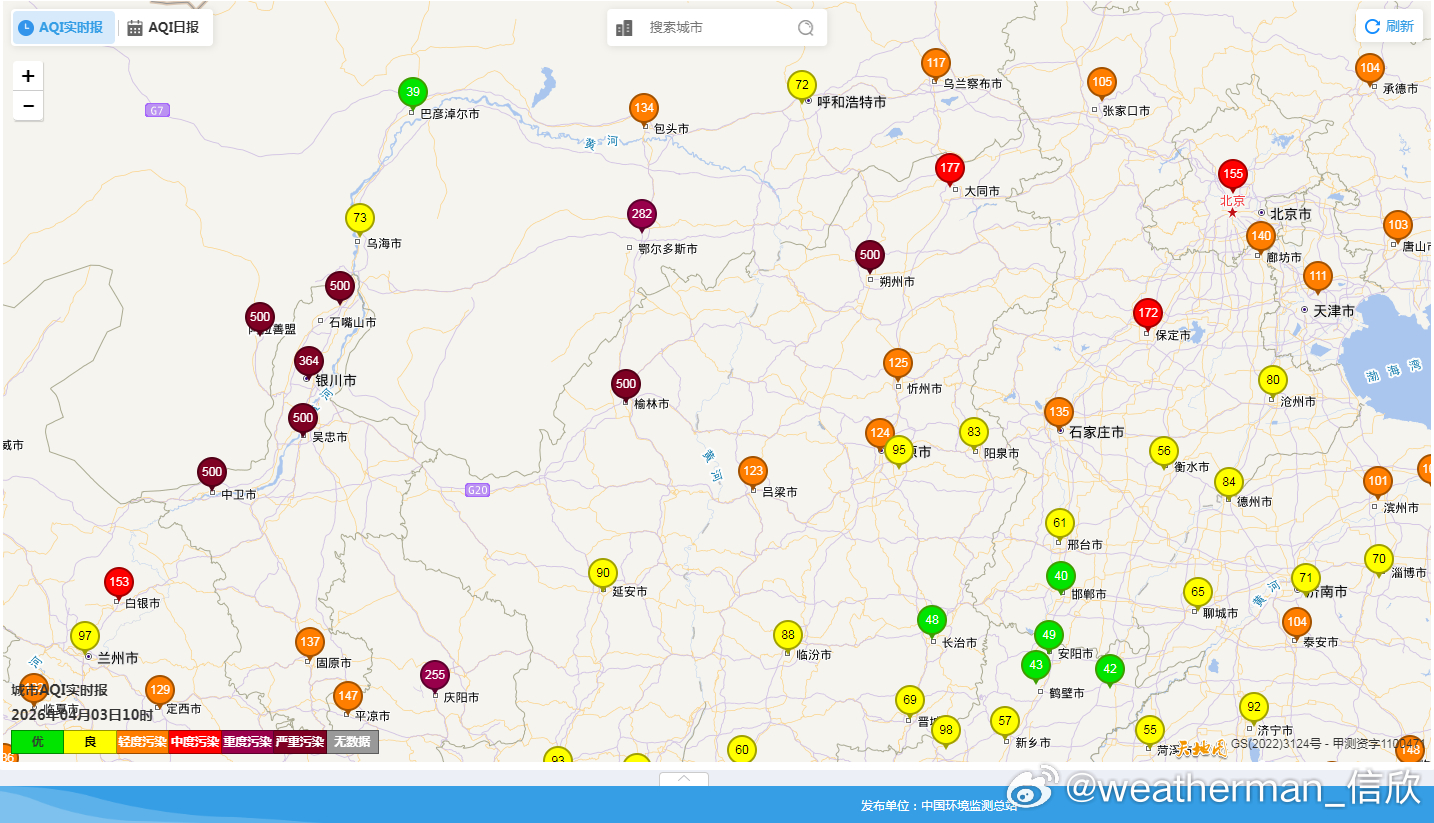Open the green 48 marker at 长治市

click(x=932, y=620)
